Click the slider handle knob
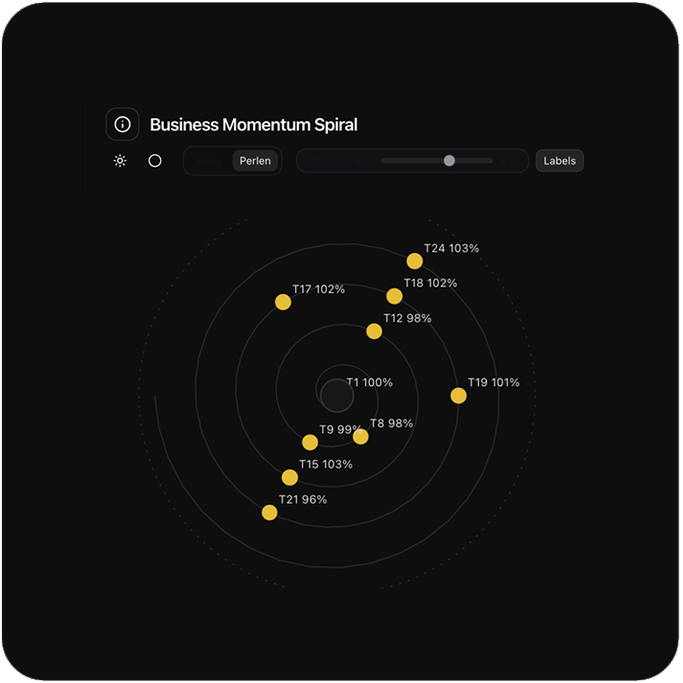The image size is (683, 683). coord(449,161)
